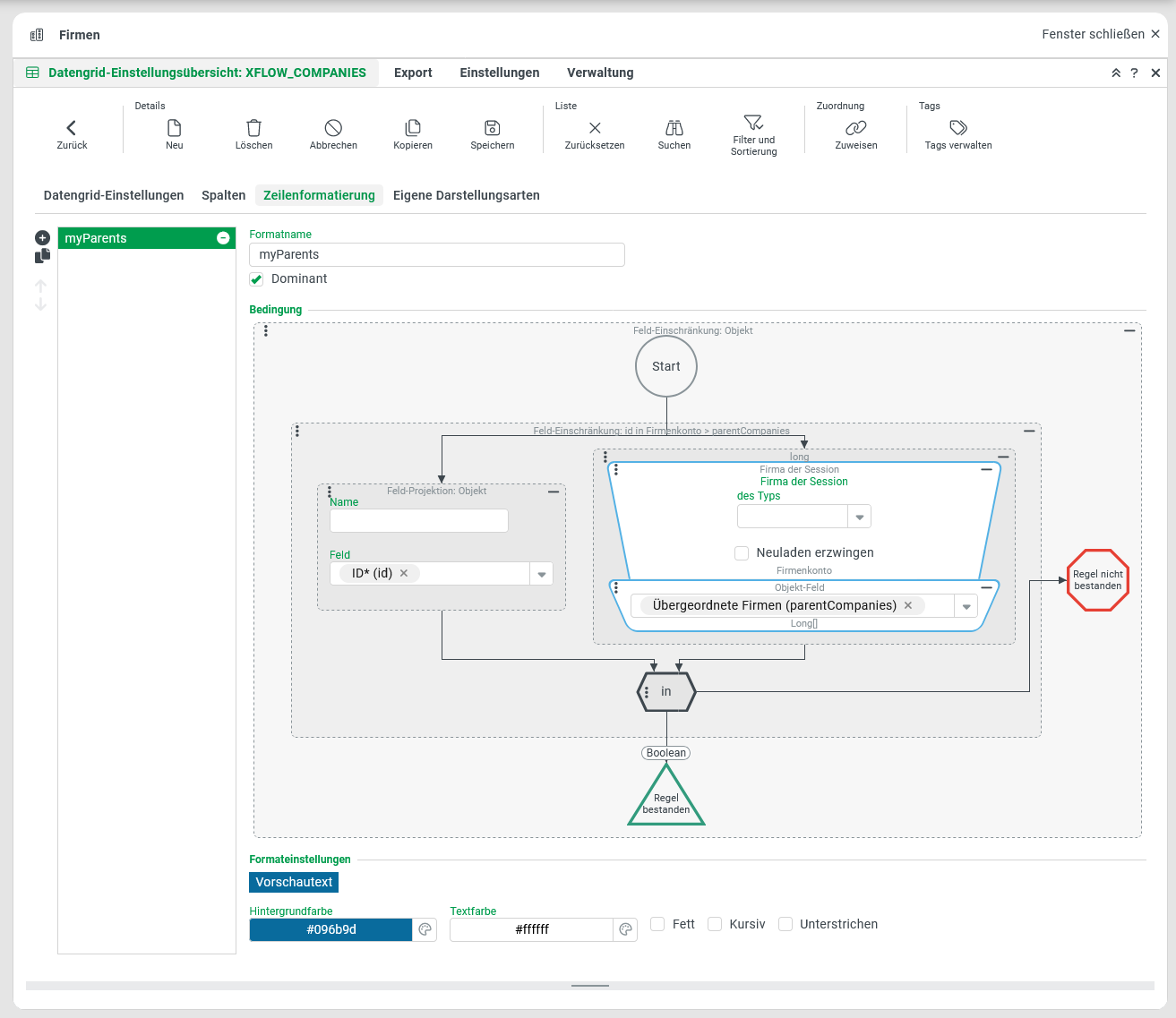Image resolution: width=1176 pixels, height=1018 pixels.
Task: Open menu dots of Firma der Session block
Action: tap(616, 469)
